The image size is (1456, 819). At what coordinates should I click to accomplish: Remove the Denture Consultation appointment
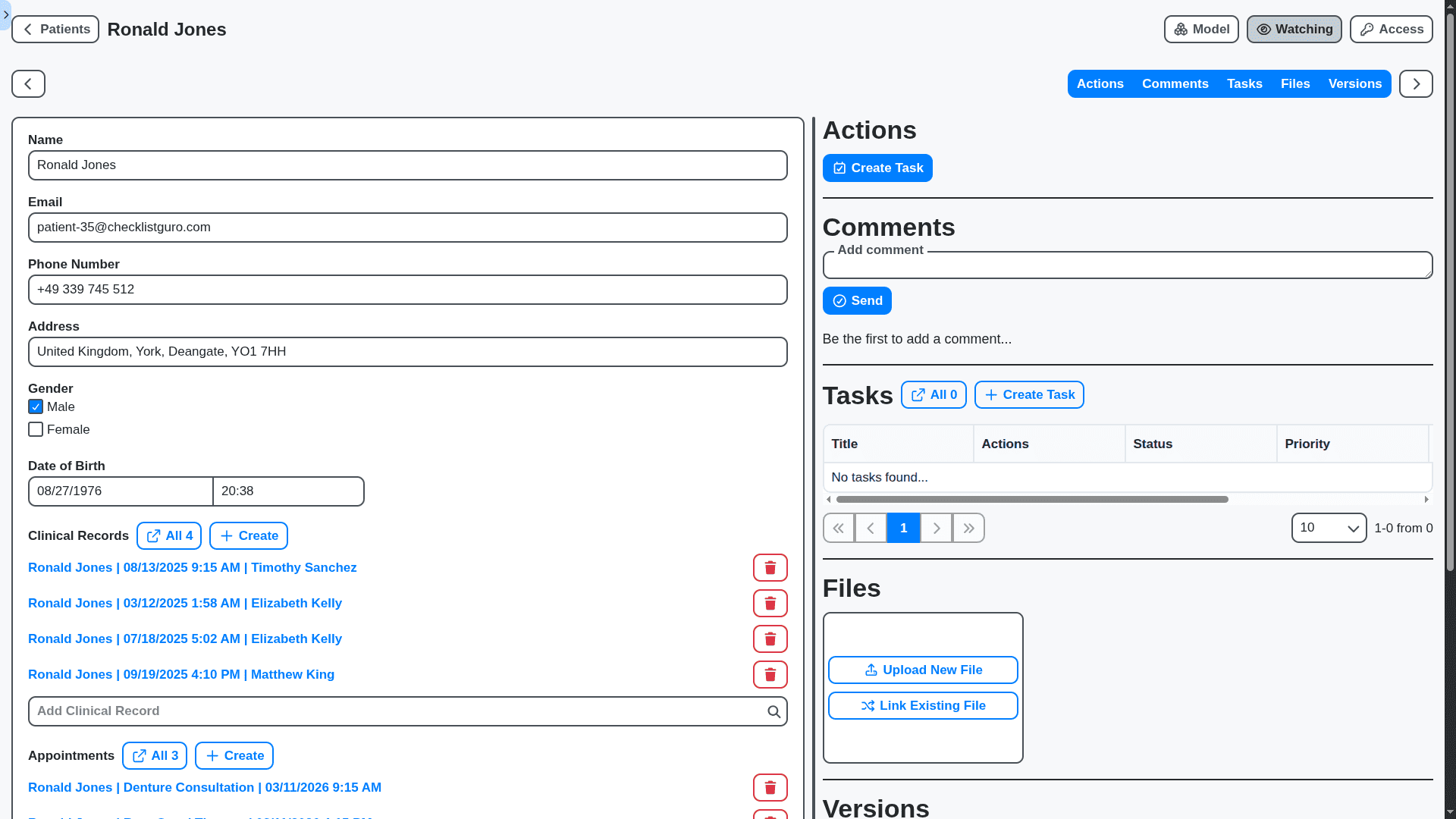click(x=770, y=787)
